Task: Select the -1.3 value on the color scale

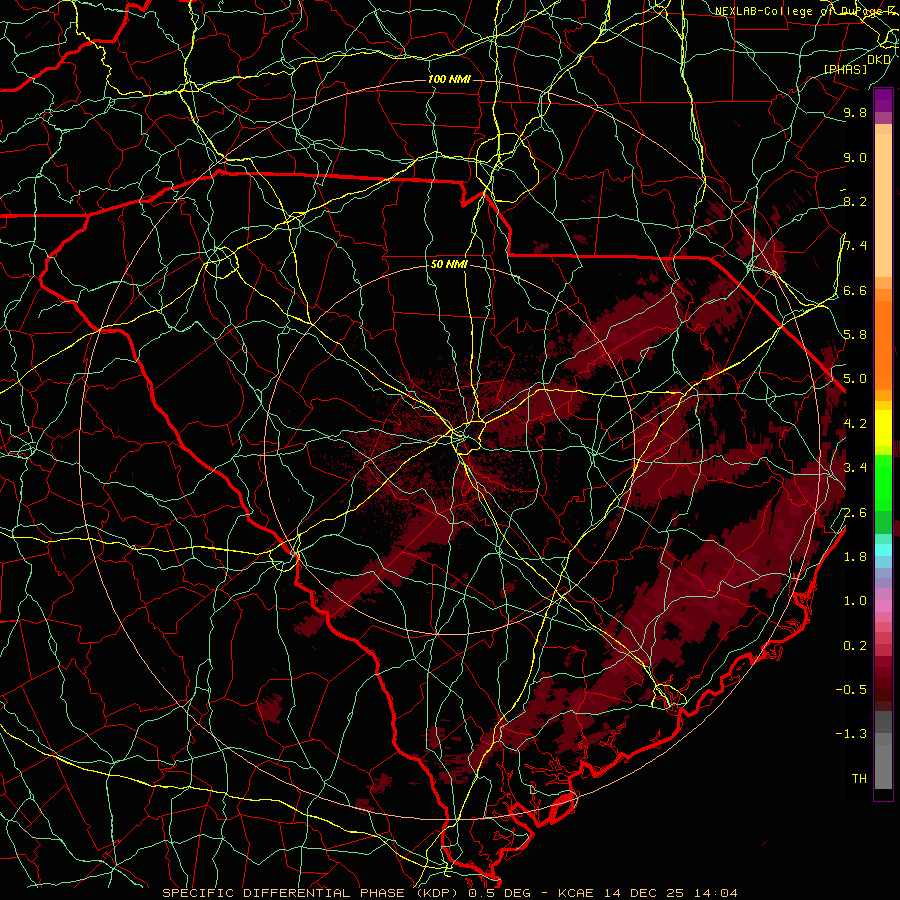Action: 851,734
